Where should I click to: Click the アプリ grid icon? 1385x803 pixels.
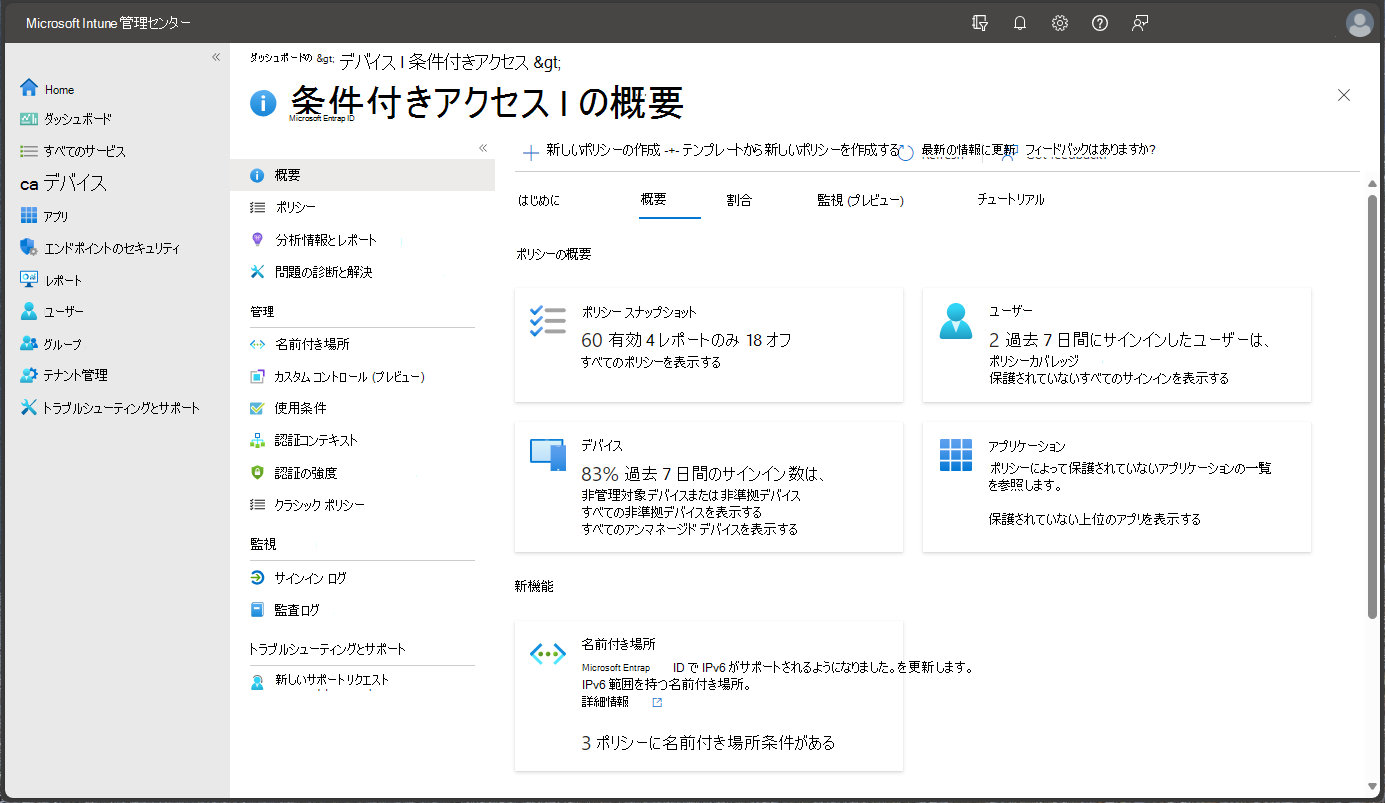click(29, 216)
